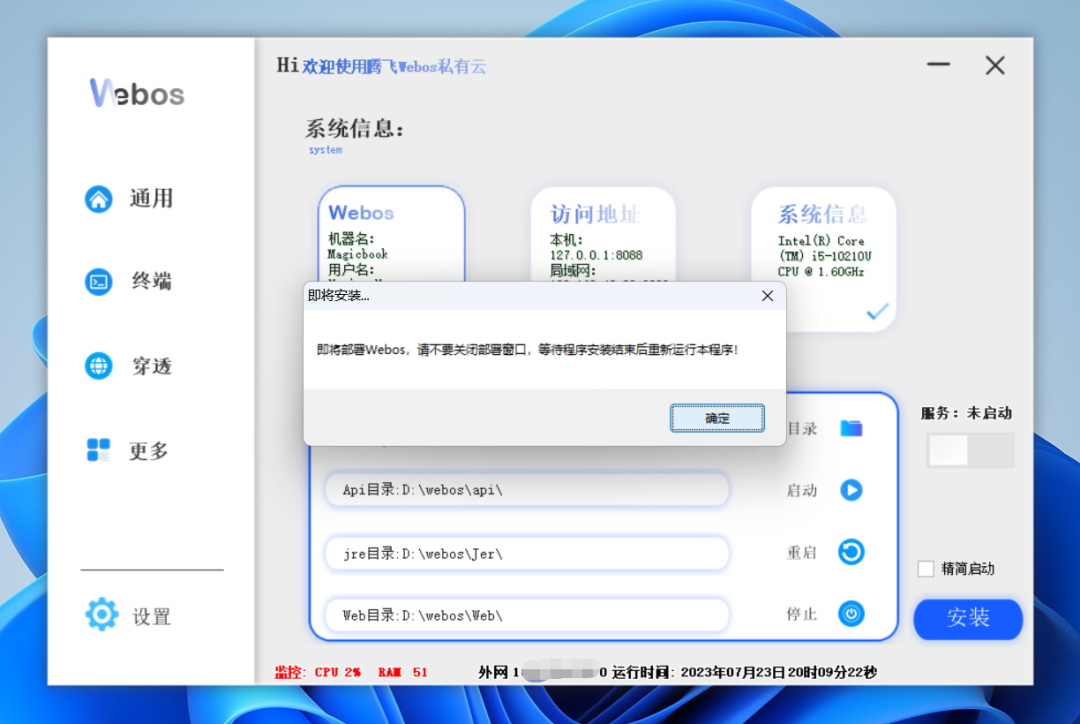Select the 设置 menu label

[152, 617]
